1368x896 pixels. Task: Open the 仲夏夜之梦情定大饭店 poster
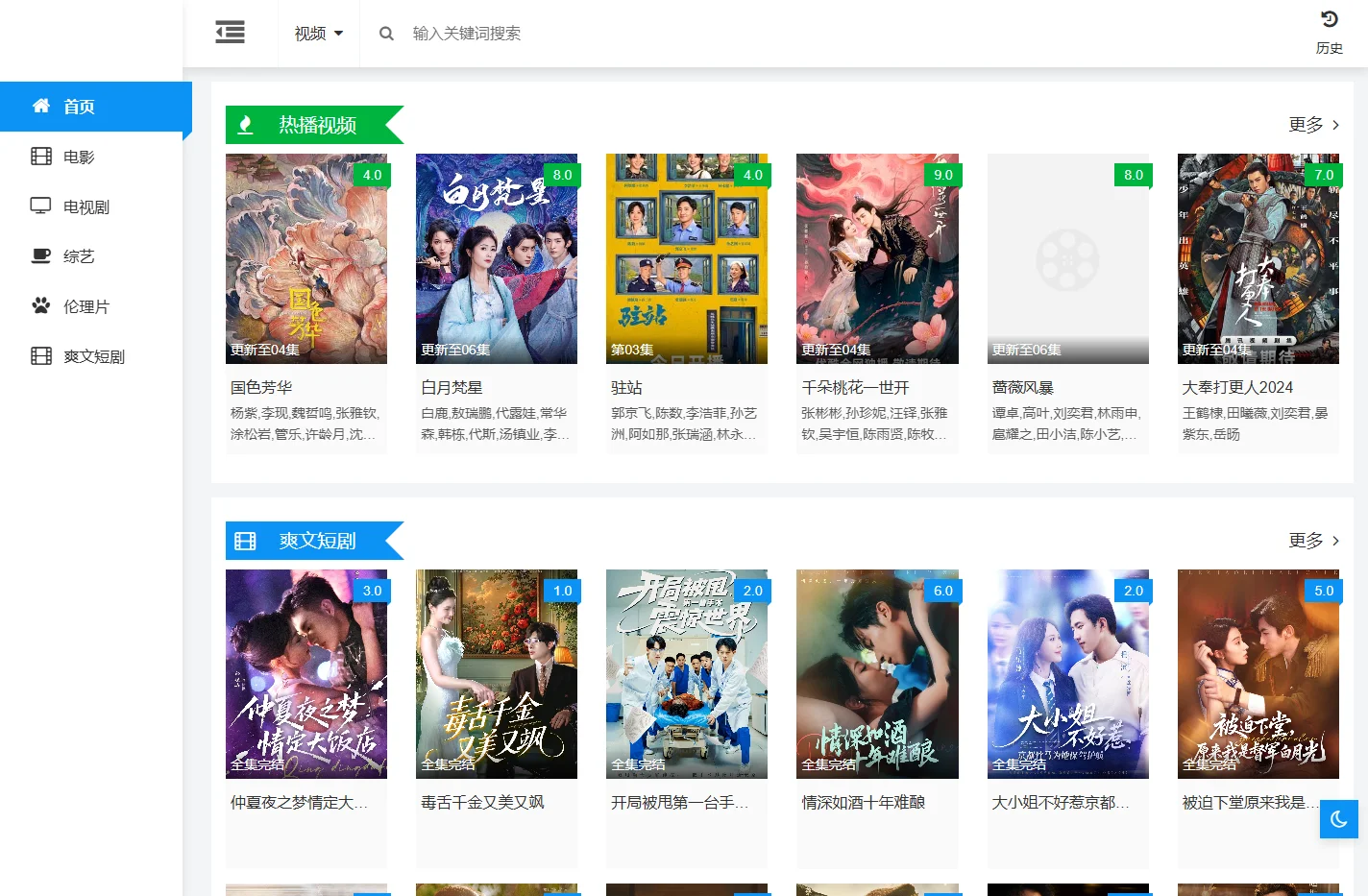[306, 674]
